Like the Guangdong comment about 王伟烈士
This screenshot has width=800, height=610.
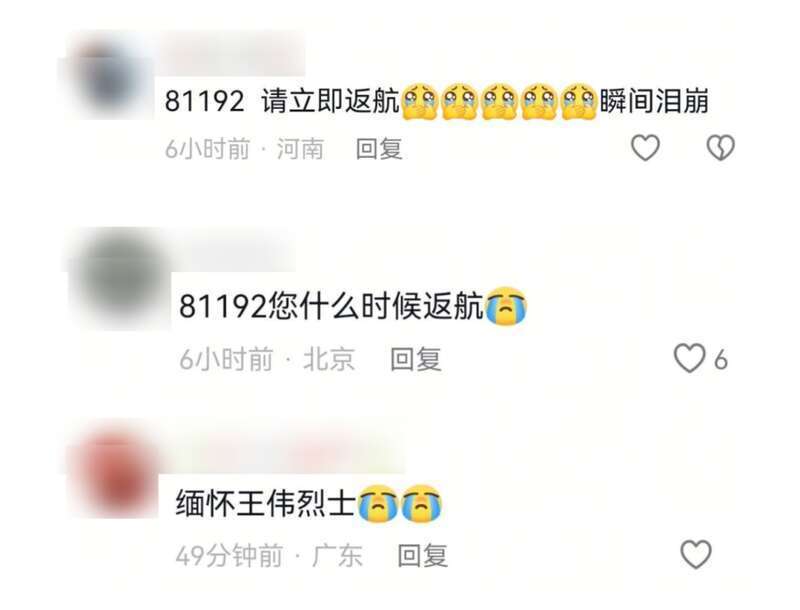(696, 554)
